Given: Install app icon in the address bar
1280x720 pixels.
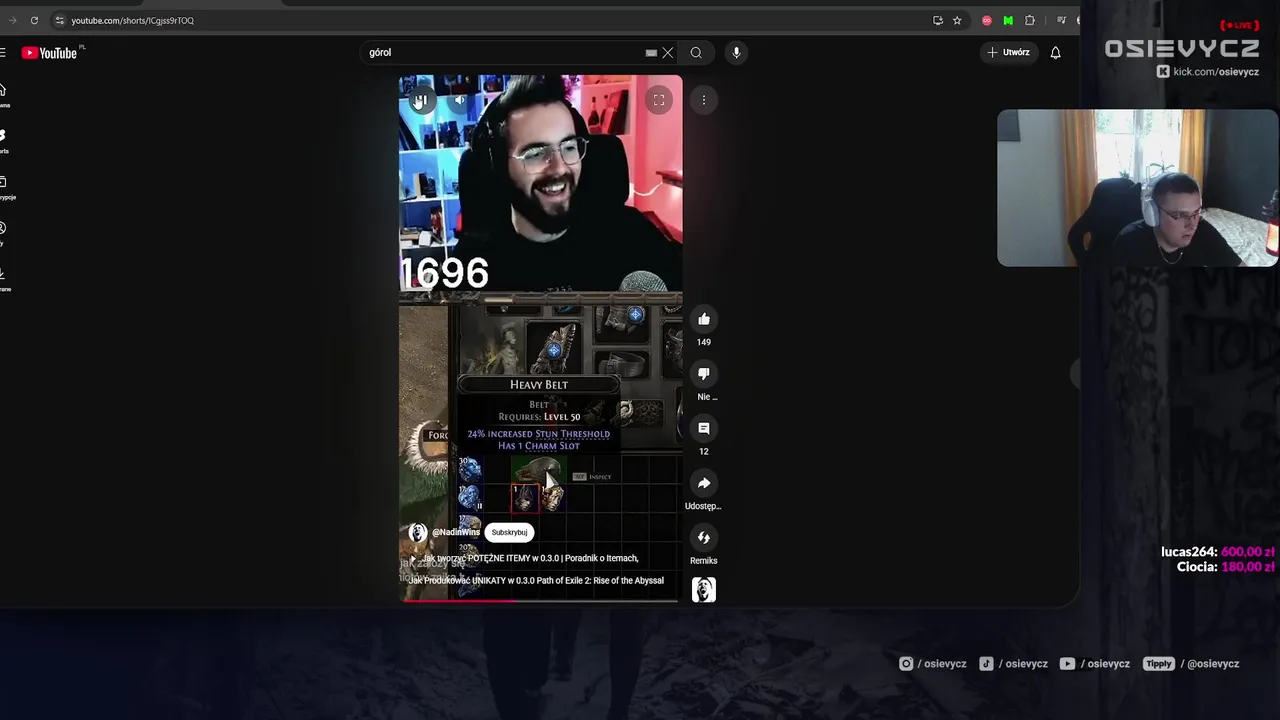Looking at the screenshot, I should [938, 20].
